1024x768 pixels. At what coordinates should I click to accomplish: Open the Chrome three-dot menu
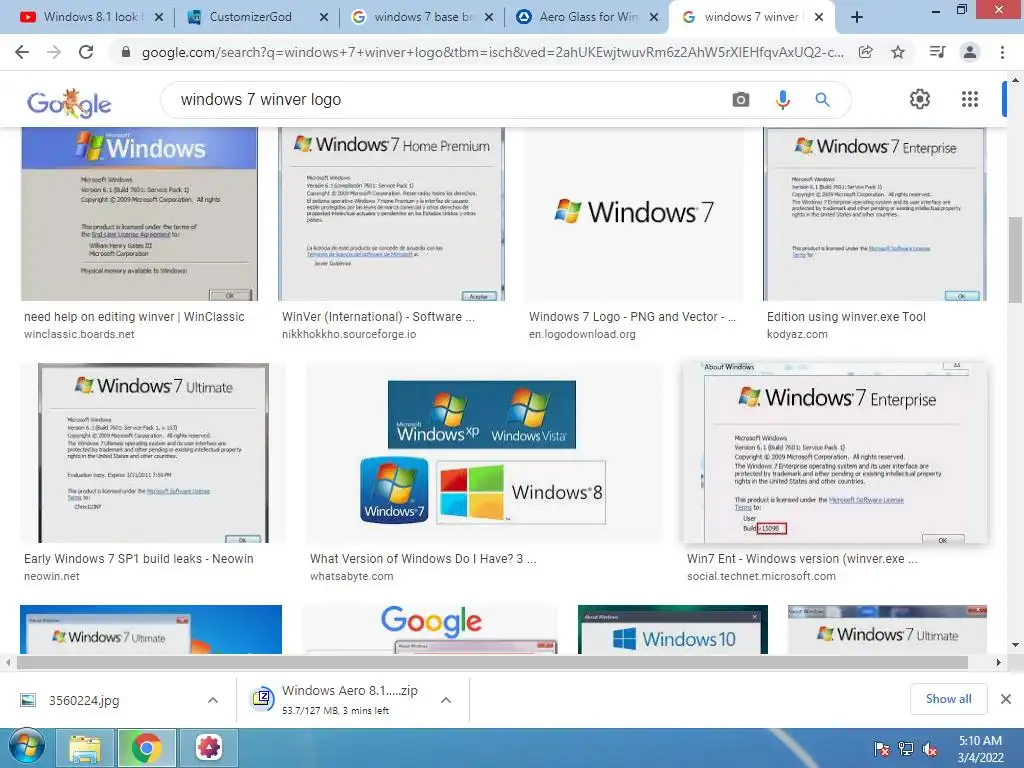[x=1002, y=52]
